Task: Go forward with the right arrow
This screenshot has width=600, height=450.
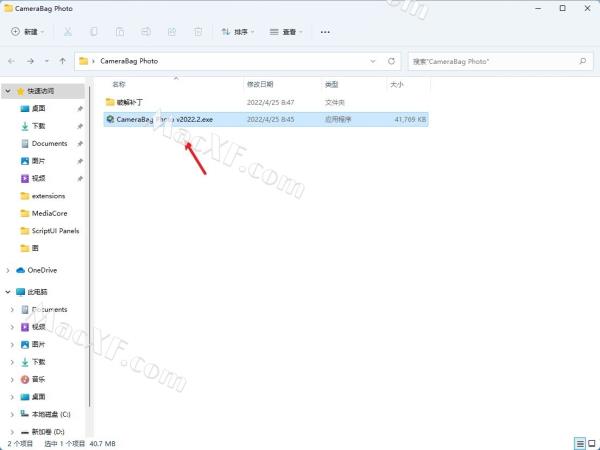Action: coord(30,61)
